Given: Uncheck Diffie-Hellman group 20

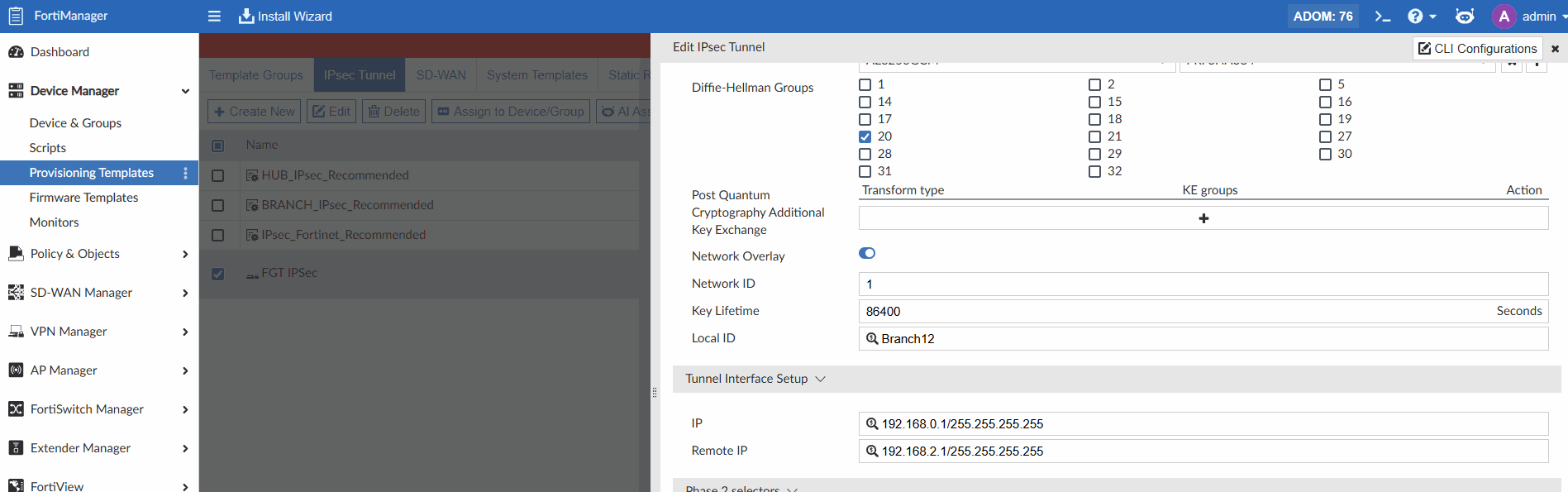Looking at the screenshot, I should (865, 136).
